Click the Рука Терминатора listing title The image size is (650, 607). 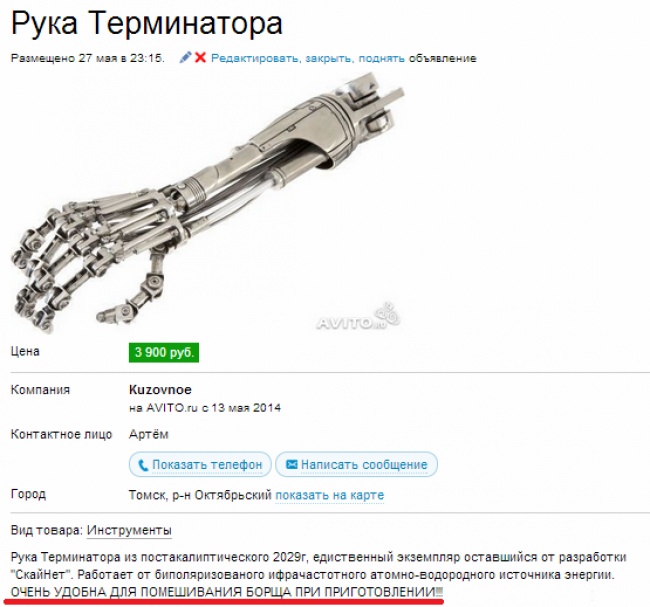click(x=147, y=23)
